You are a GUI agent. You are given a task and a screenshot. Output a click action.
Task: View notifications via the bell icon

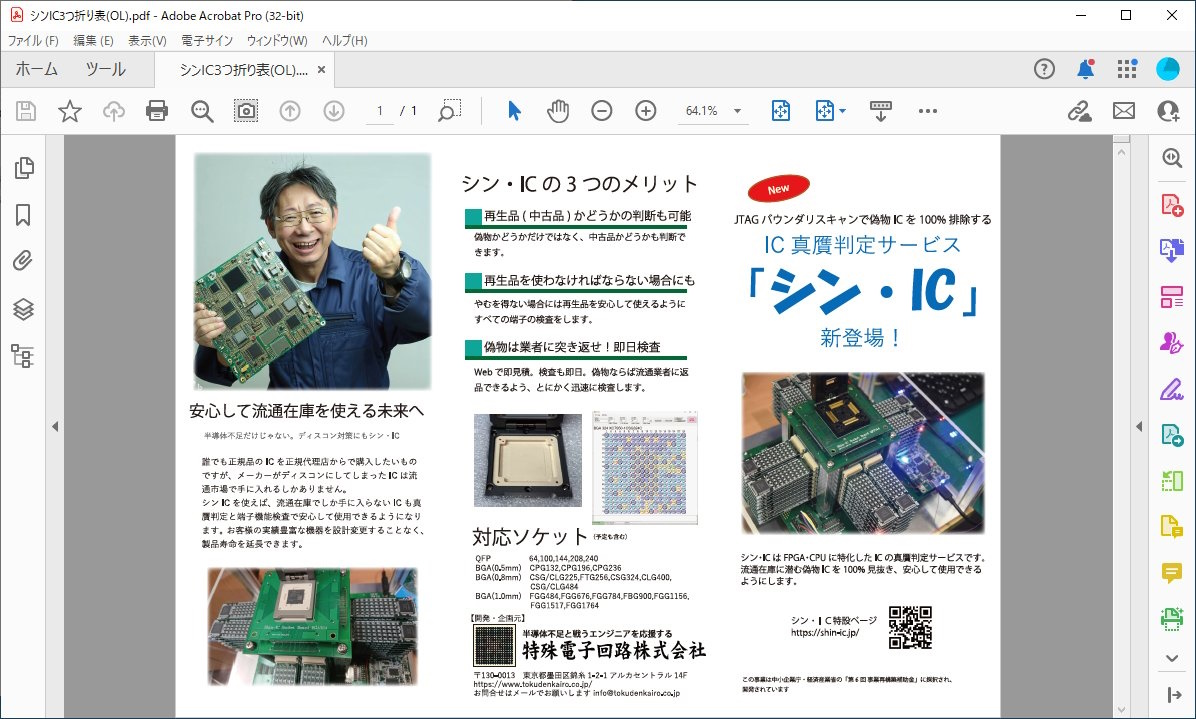(1085, 69)
